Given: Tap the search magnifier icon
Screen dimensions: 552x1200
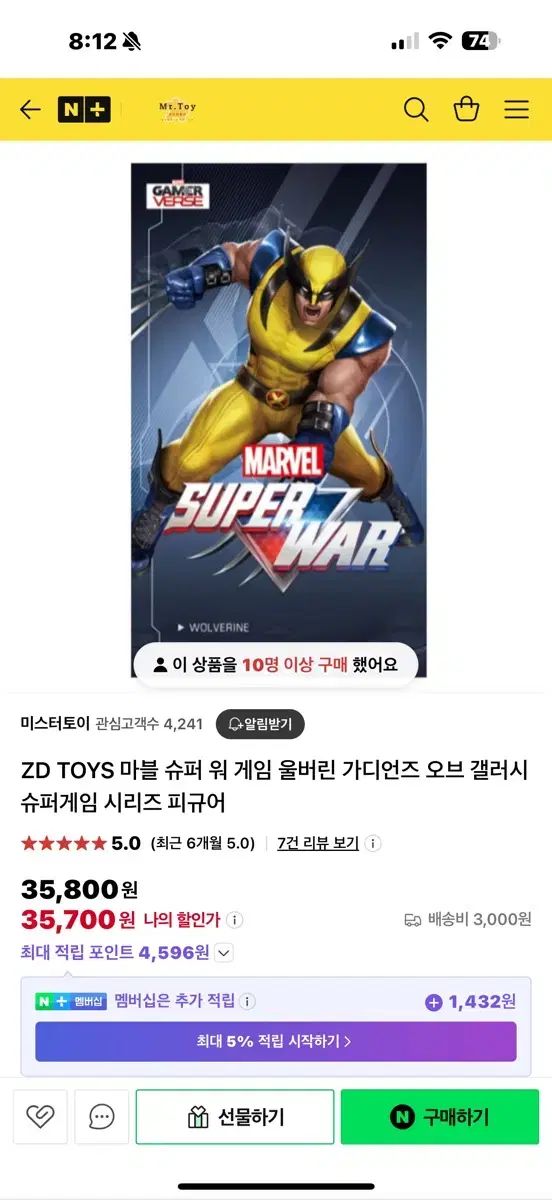Looking at the screenshot, I should point(416,110).
